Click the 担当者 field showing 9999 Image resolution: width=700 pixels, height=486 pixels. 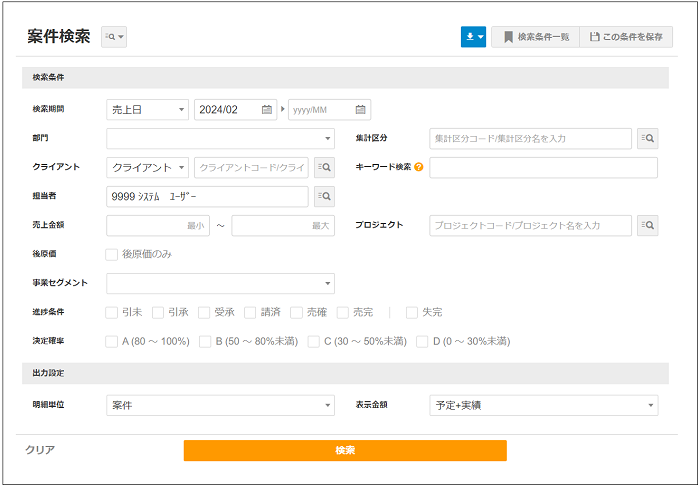tap(207, 196)
